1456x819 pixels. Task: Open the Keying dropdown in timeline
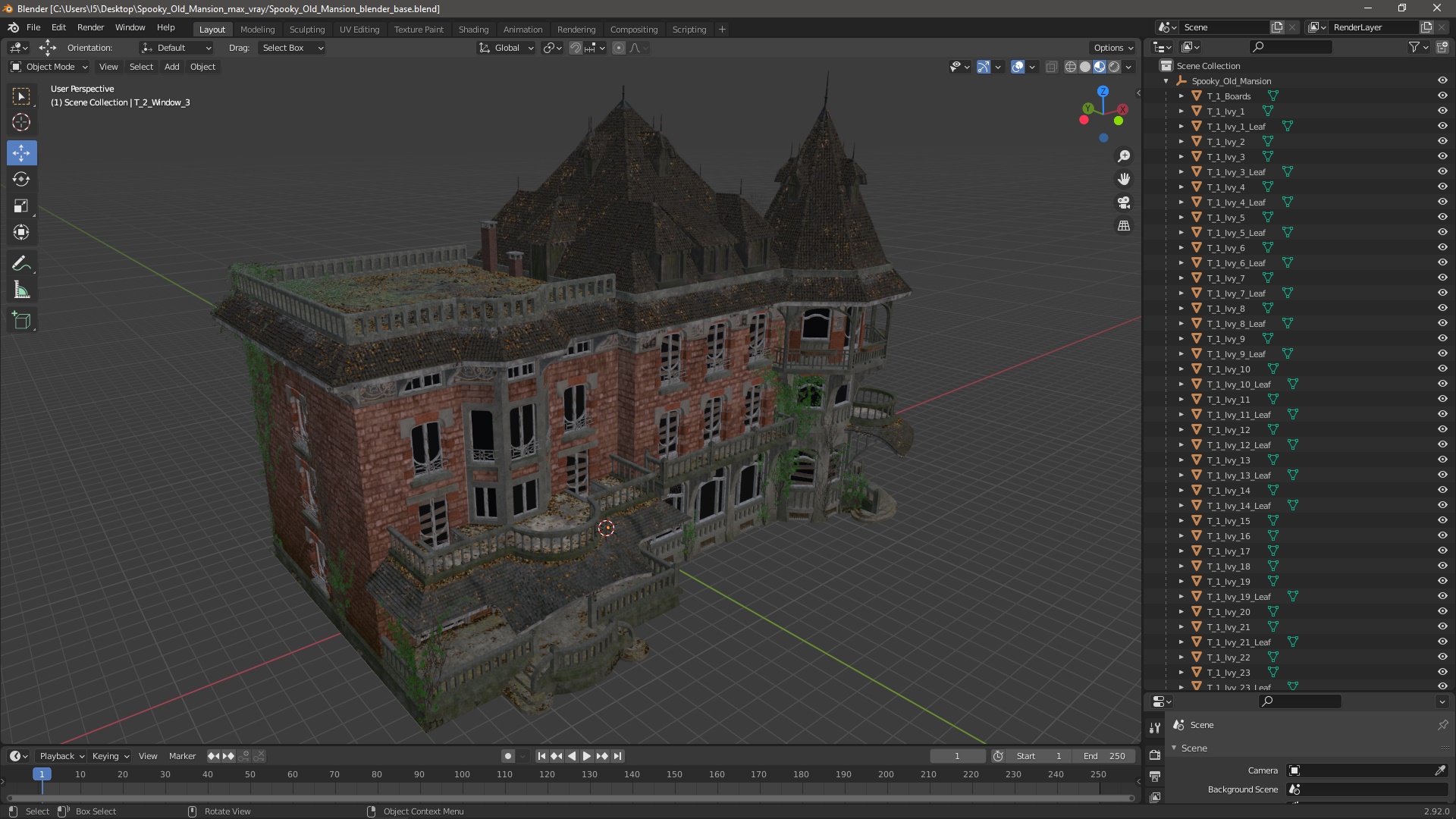pos(110,756)
